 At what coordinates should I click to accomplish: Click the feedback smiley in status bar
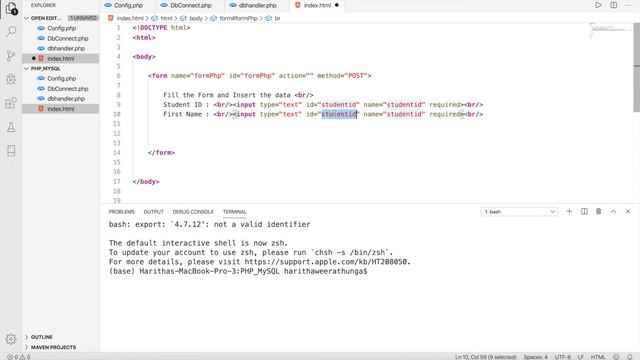pyautogui.click(x=616, y=357)
